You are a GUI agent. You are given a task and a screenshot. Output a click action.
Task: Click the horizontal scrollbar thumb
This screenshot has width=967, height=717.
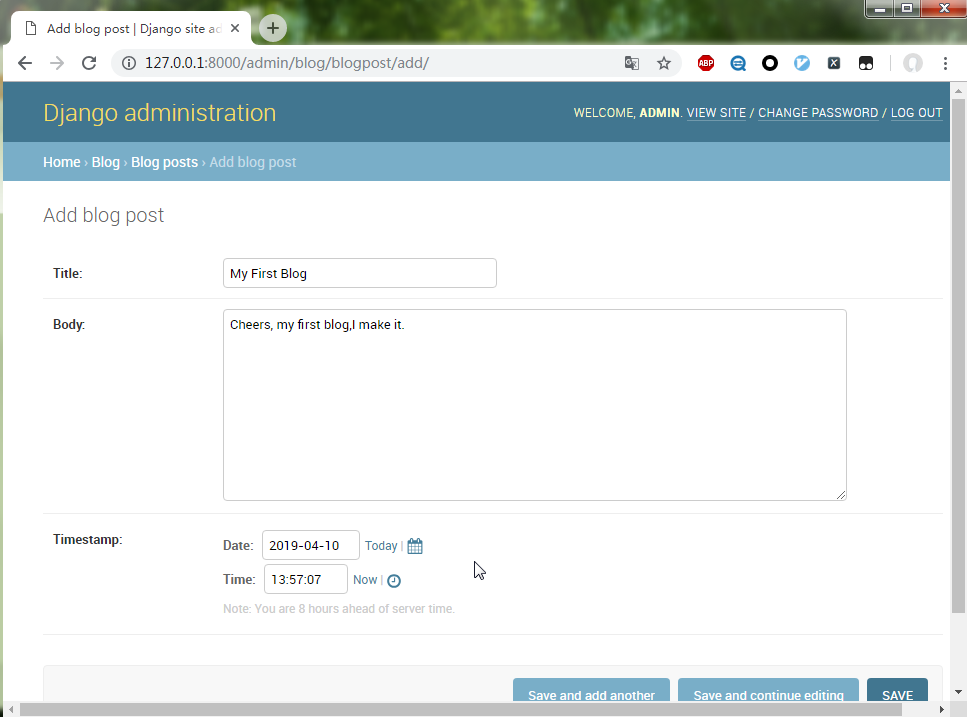461,710
